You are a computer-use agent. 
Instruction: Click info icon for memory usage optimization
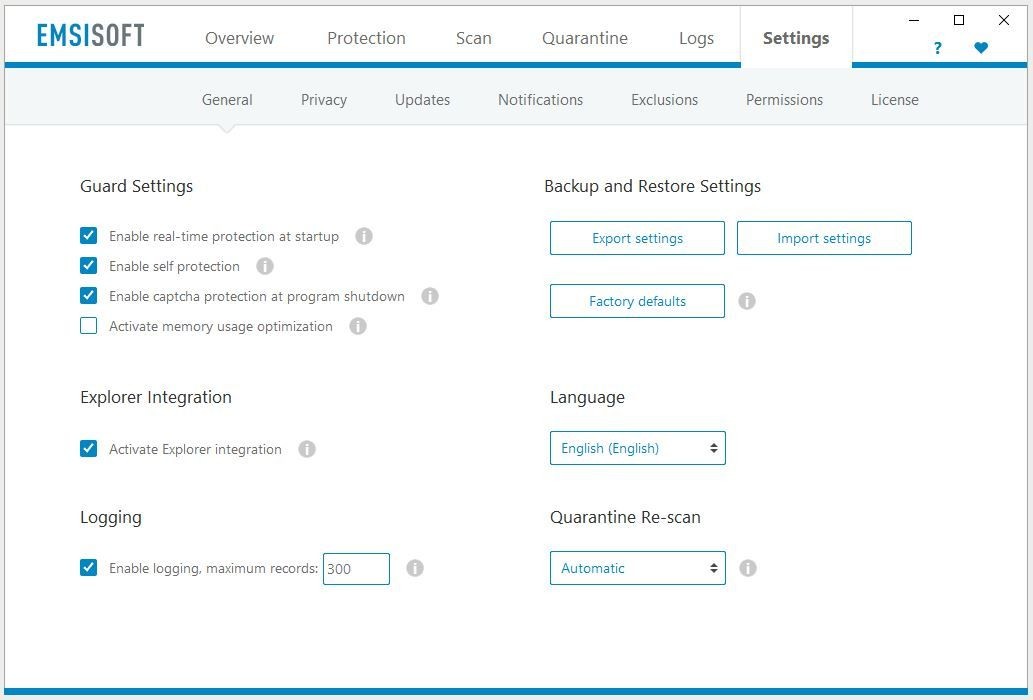358,327
